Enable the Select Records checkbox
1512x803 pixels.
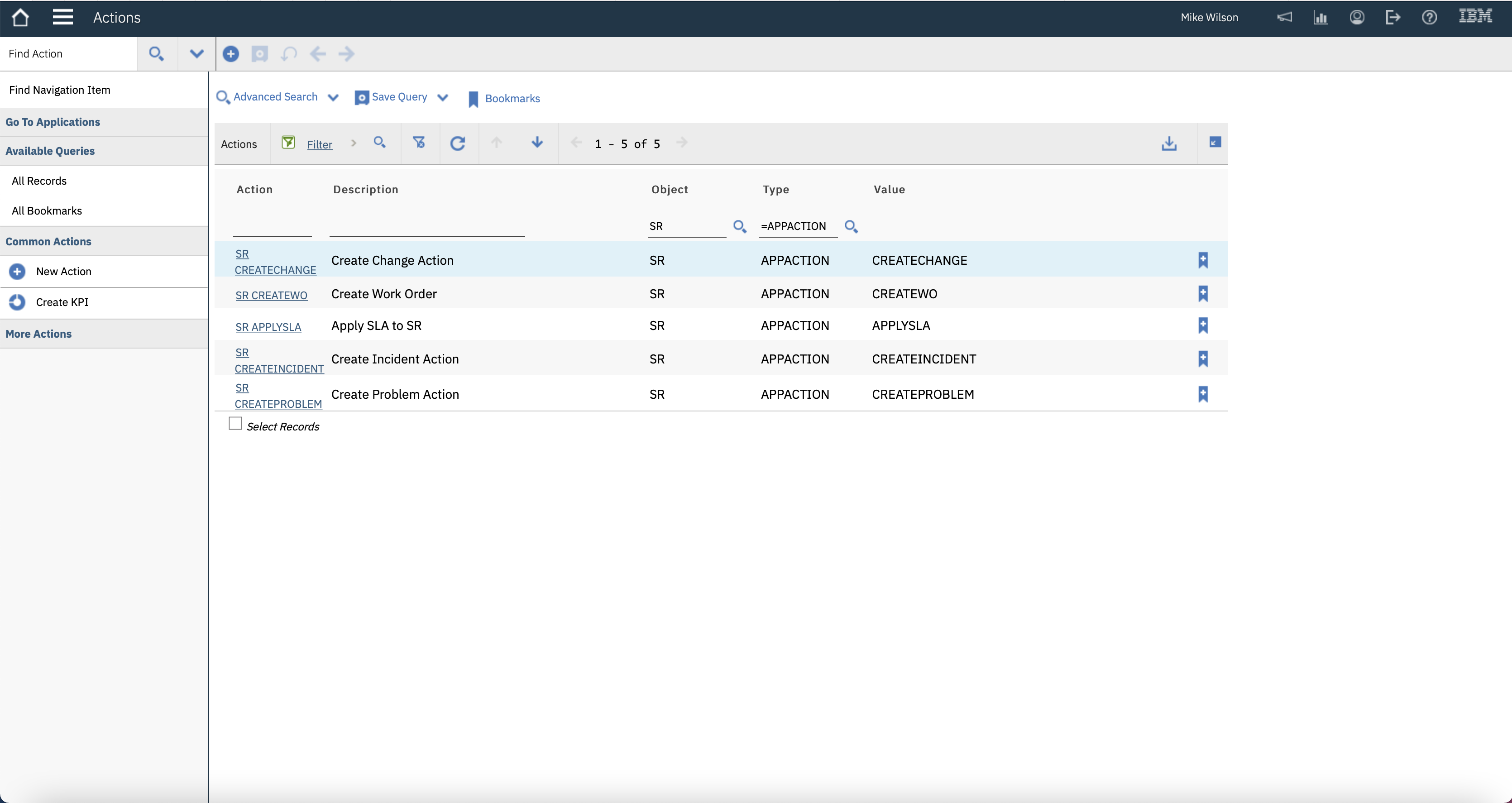click(235, 423)
